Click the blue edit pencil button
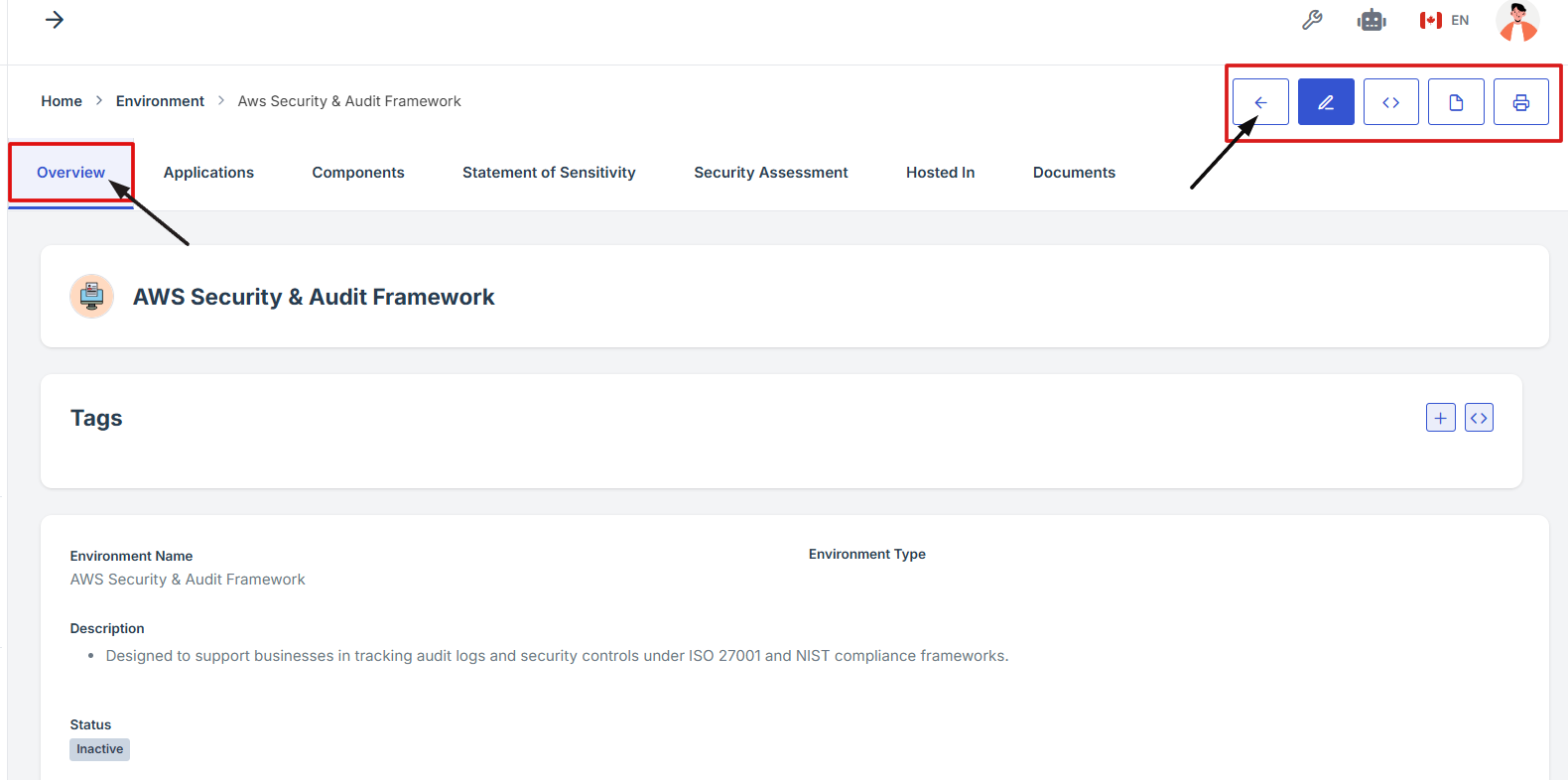The image size is (1568, 780). click(x=1326, y=102)
